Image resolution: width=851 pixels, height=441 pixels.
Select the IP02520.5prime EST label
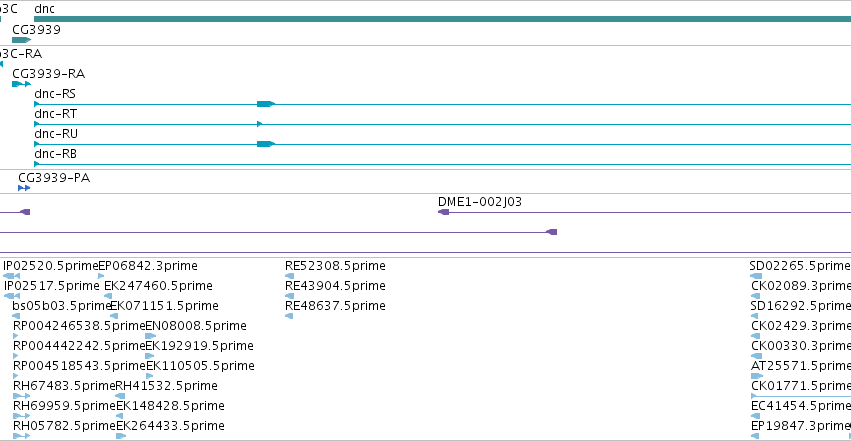[x=51, y=266]
